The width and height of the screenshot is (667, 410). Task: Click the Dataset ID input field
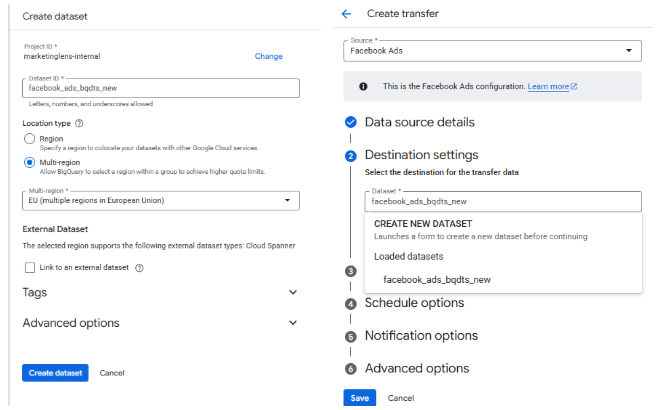(x=160, y=89)
